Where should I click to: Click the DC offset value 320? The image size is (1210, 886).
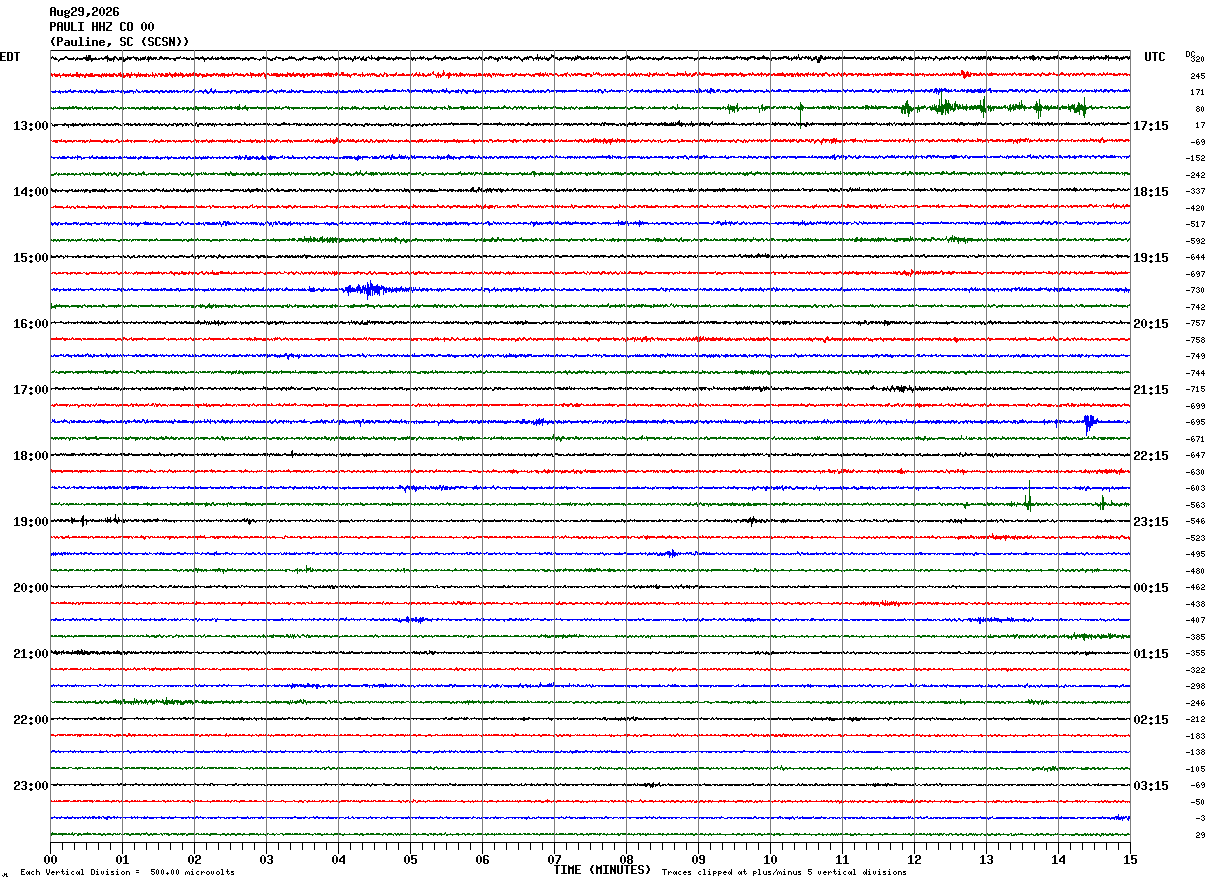point(1198,59)
